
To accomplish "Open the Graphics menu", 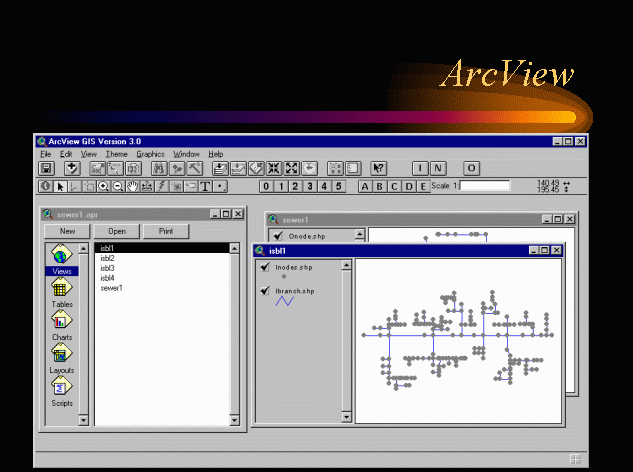I will coord(150,154).
